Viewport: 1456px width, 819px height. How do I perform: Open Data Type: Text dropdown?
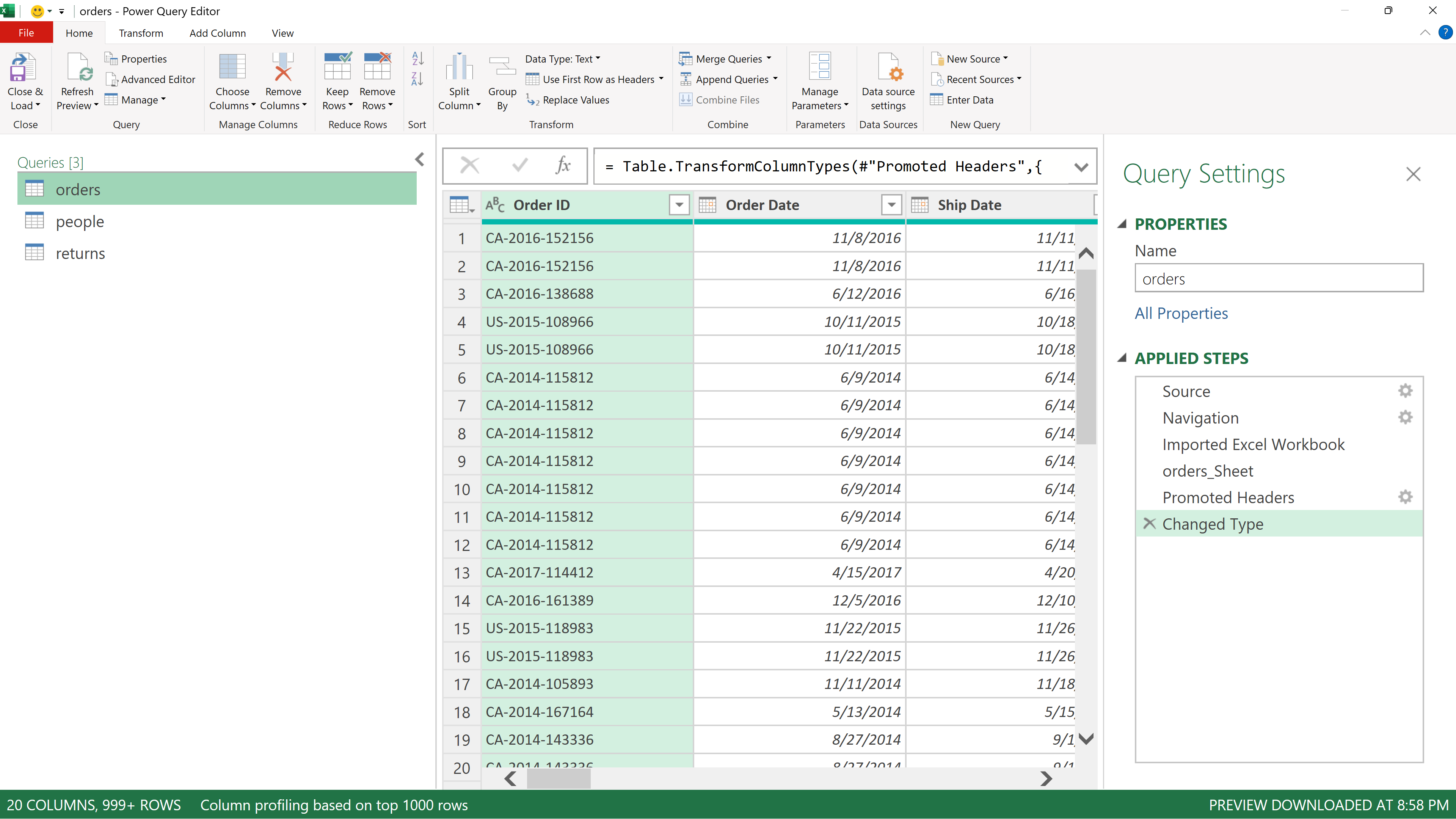pyautogui.click(x=562, y=59)
